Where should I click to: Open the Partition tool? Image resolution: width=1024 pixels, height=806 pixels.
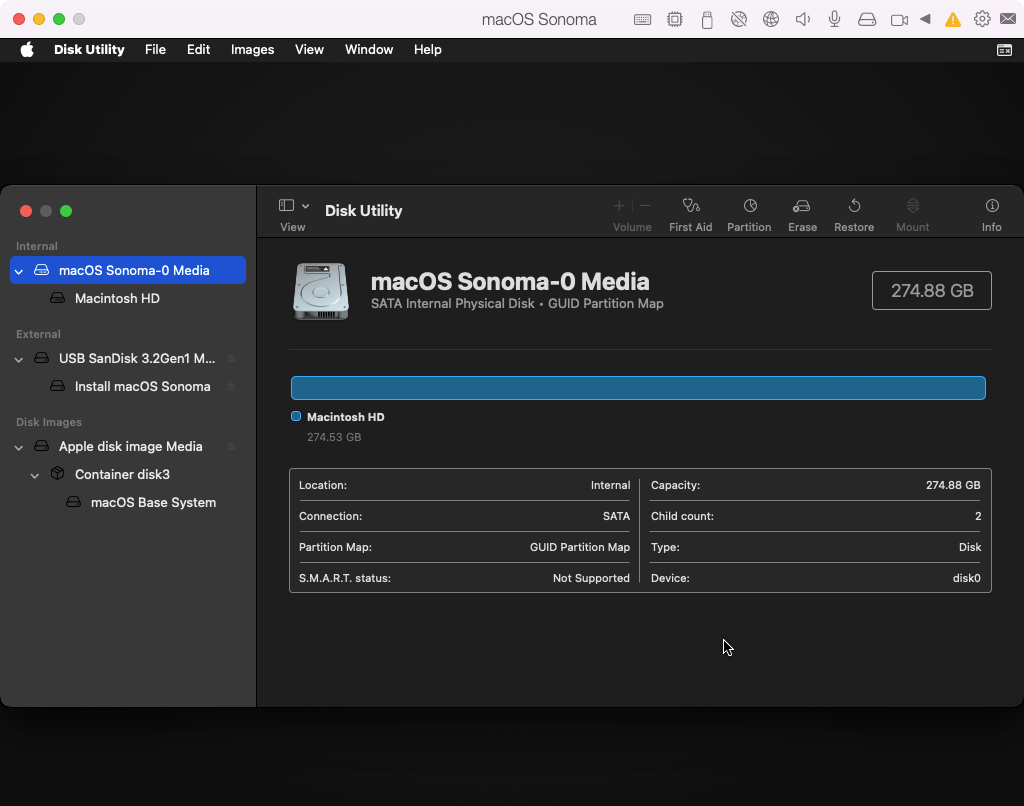(x=749, y=207)
